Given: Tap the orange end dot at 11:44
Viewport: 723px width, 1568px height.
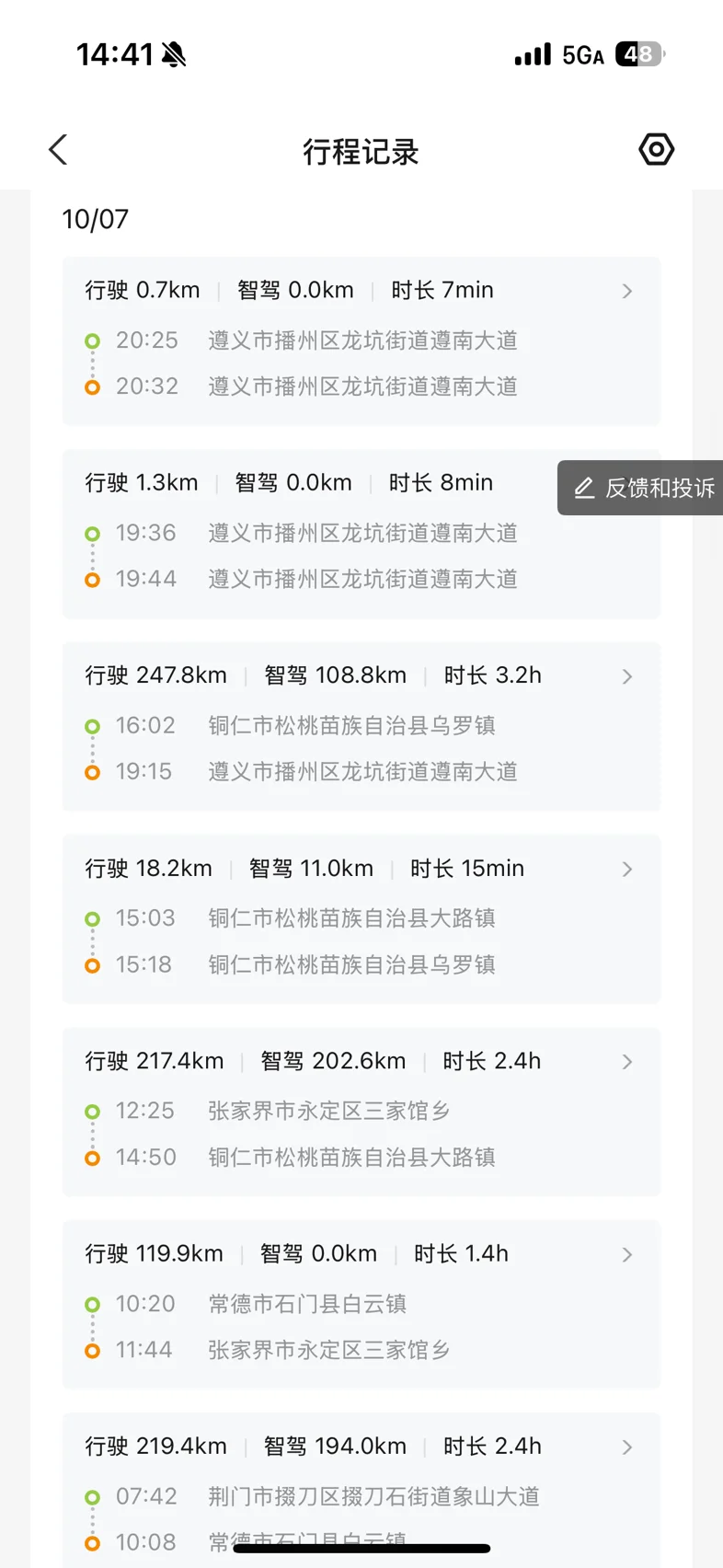Looking at the screenshot, I should [x=92, y=1351].
